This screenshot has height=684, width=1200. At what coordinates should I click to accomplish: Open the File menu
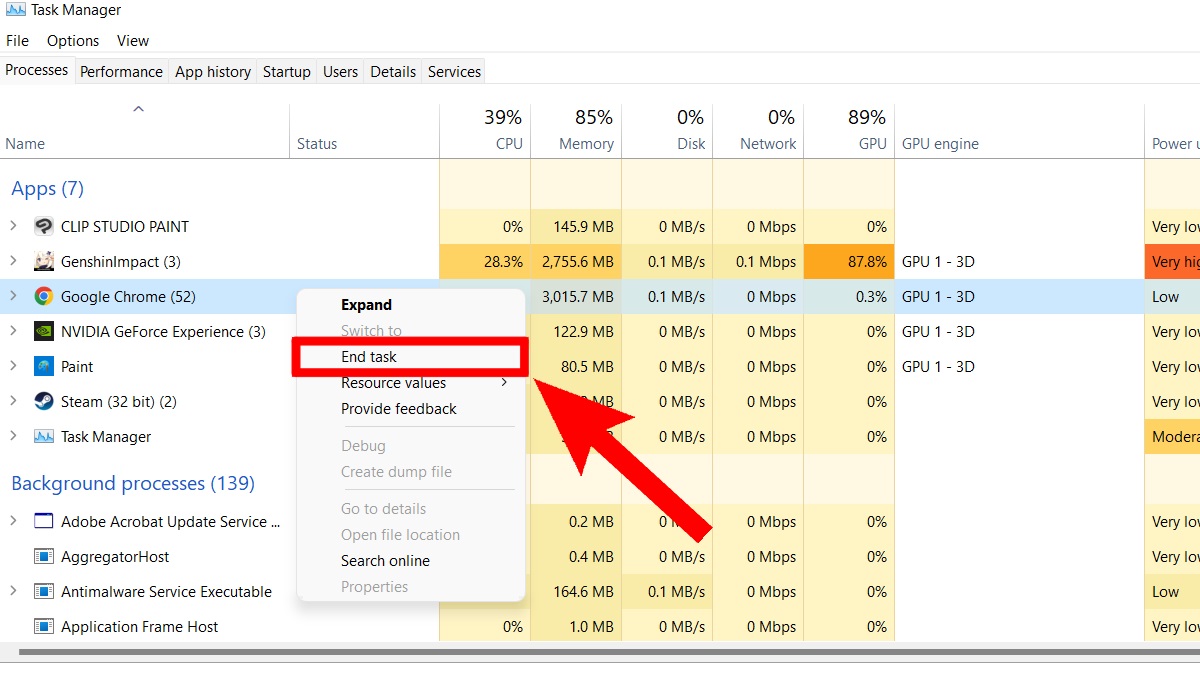(17, 41)
